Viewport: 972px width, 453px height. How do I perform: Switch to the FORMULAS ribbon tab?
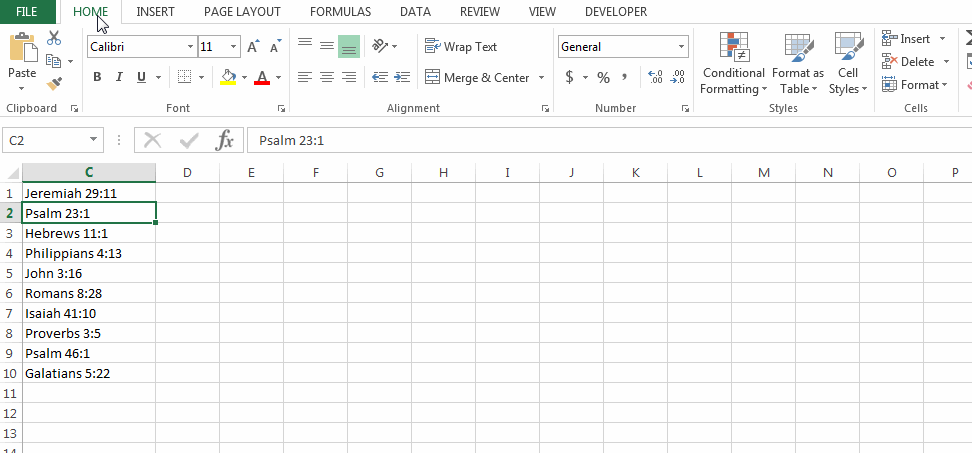coord(340,12)
